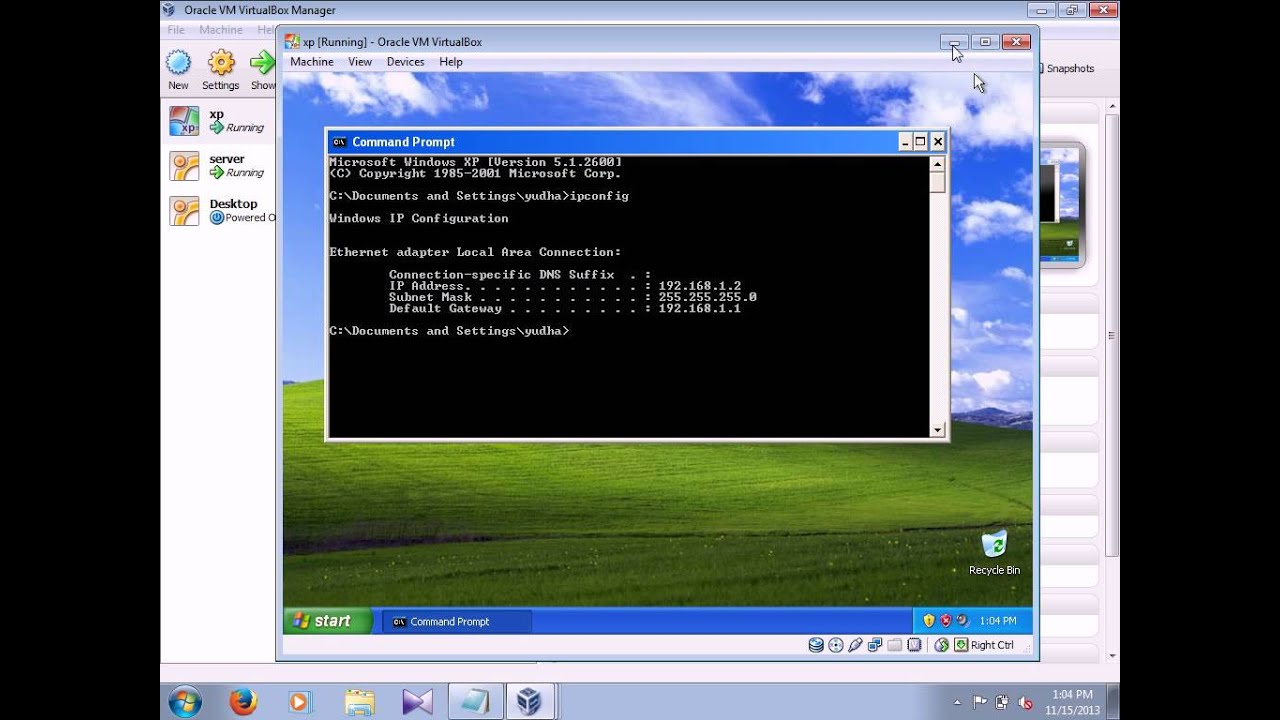This screenshot has height=720, width=1280.
Task: Click Command Prompt taskbar button in XP
Action: [x=457, y=621]
